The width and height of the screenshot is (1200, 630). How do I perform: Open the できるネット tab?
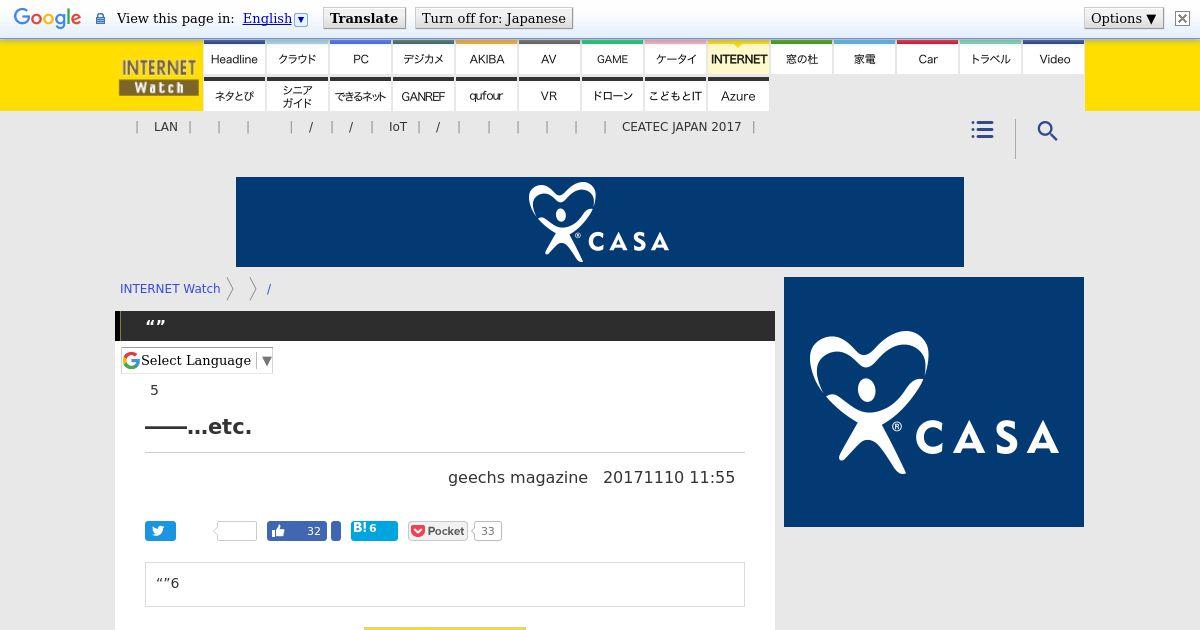coord(361,95)
